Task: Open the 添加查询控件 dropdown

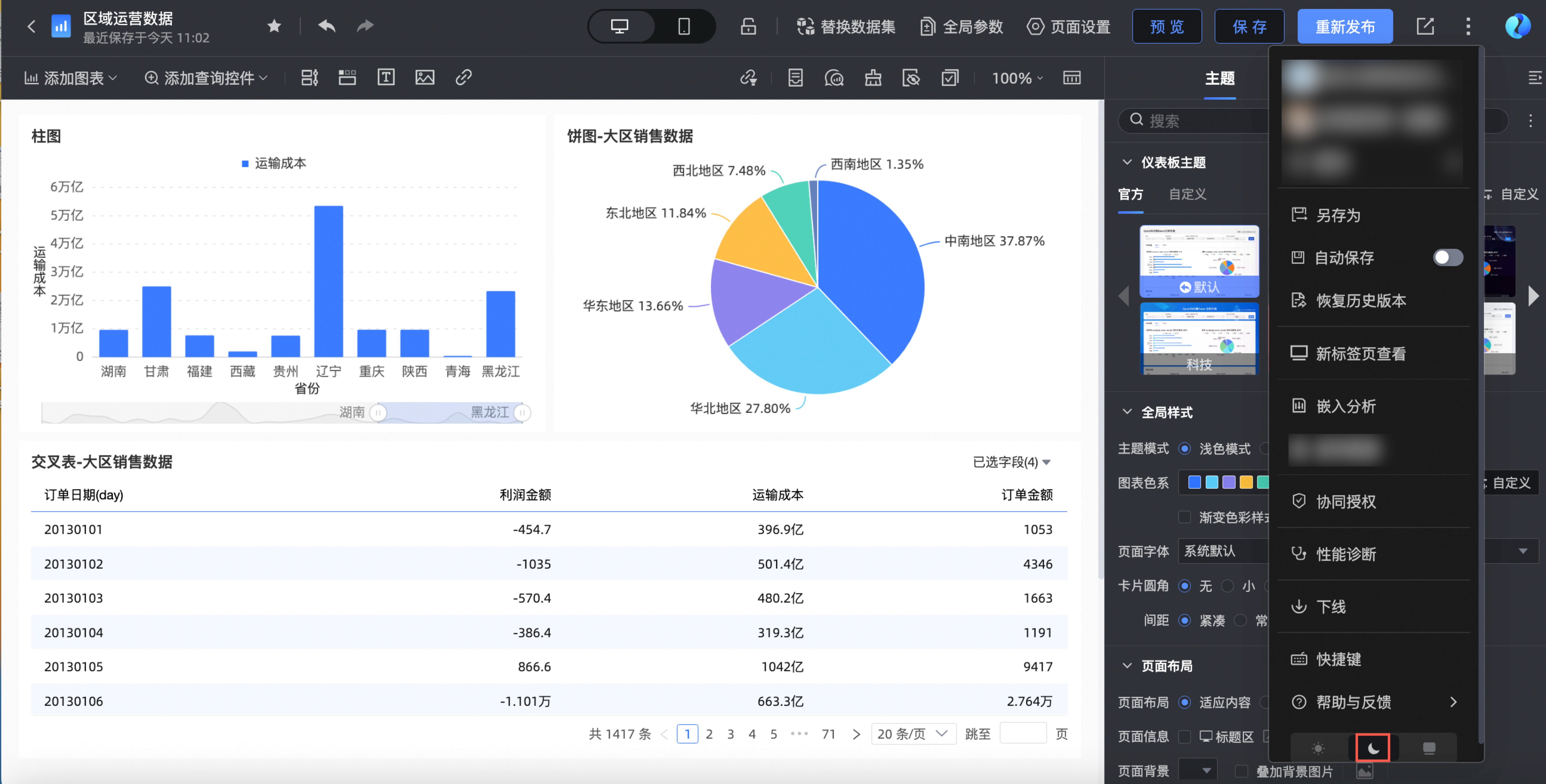Action: coord(206,78)
